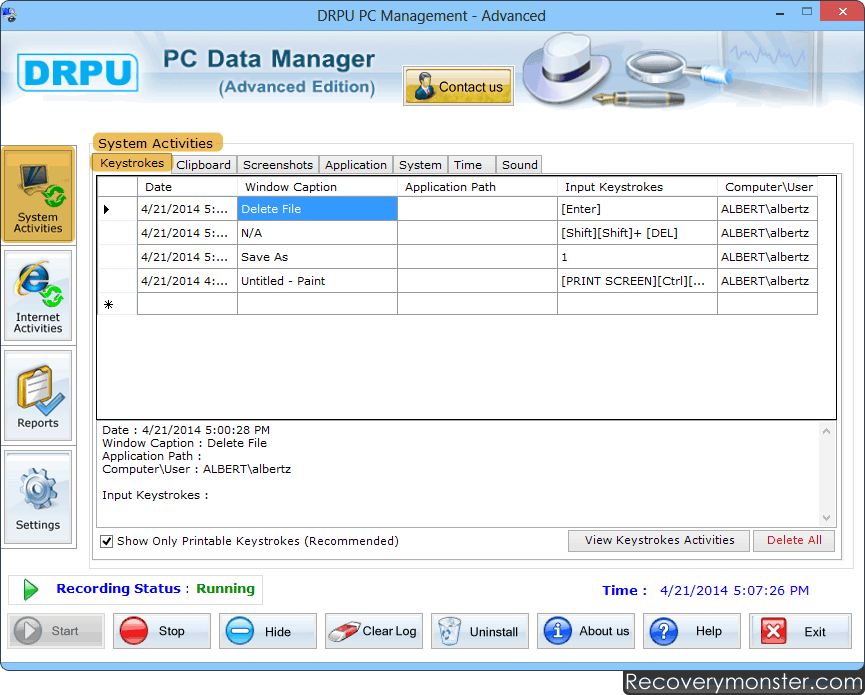865x695 pixels.
Task: Click the Clear Log button
Action: (373, 631)
